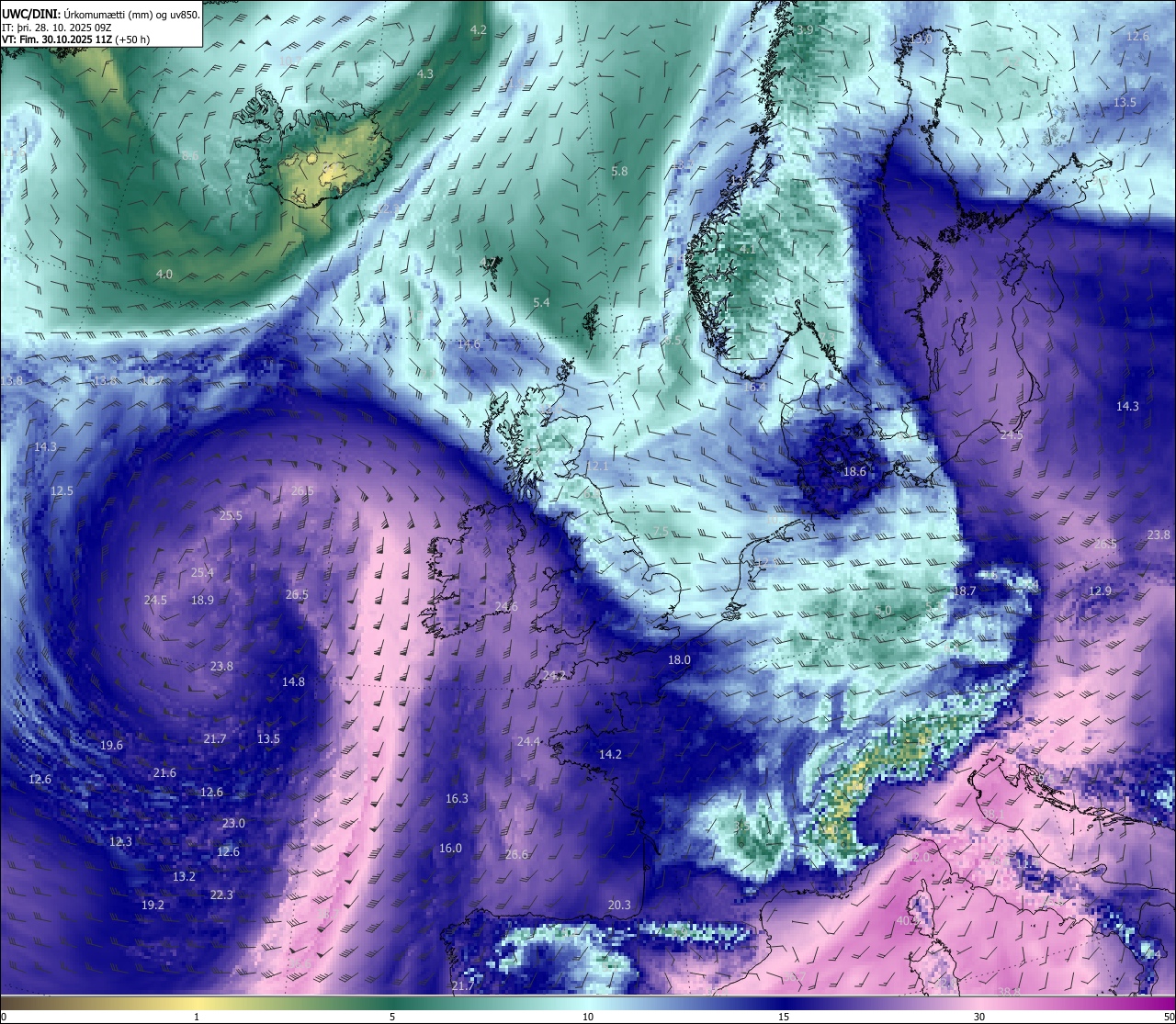Image resolution: width=1176 pixels, height=1024 pixels.
Task: Click the 3.9 value at the top
Action: [805, 29]
